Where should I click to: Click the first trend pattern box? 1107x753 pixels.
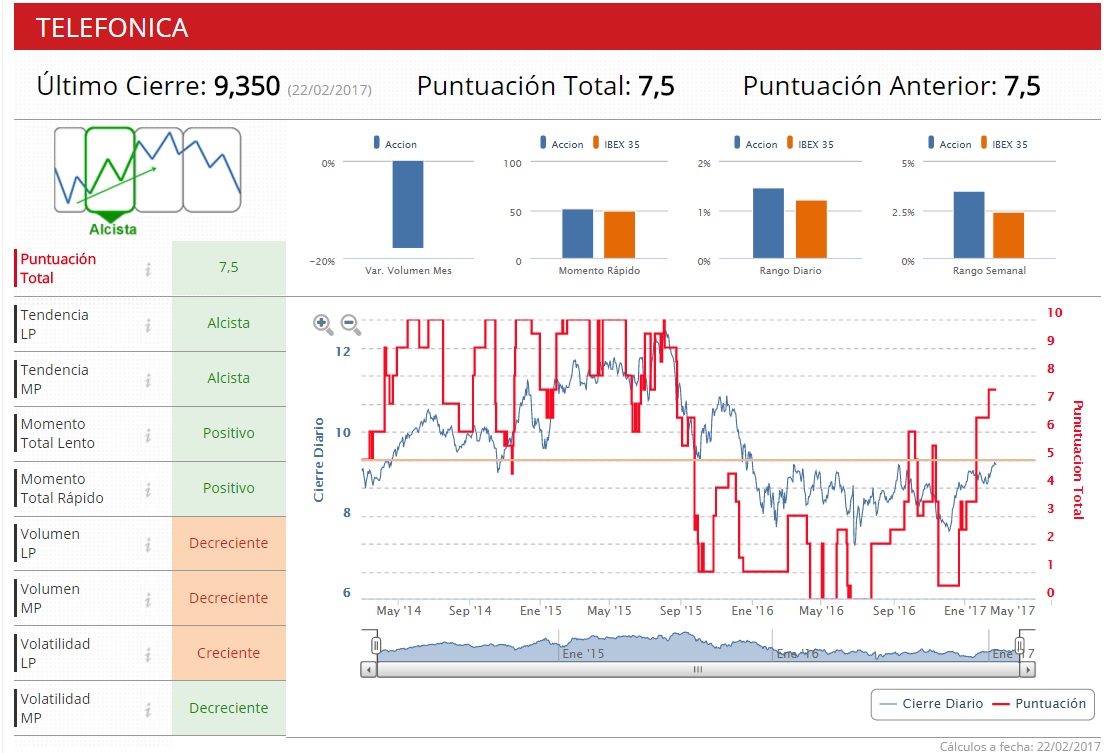click(x=70, y=169)
